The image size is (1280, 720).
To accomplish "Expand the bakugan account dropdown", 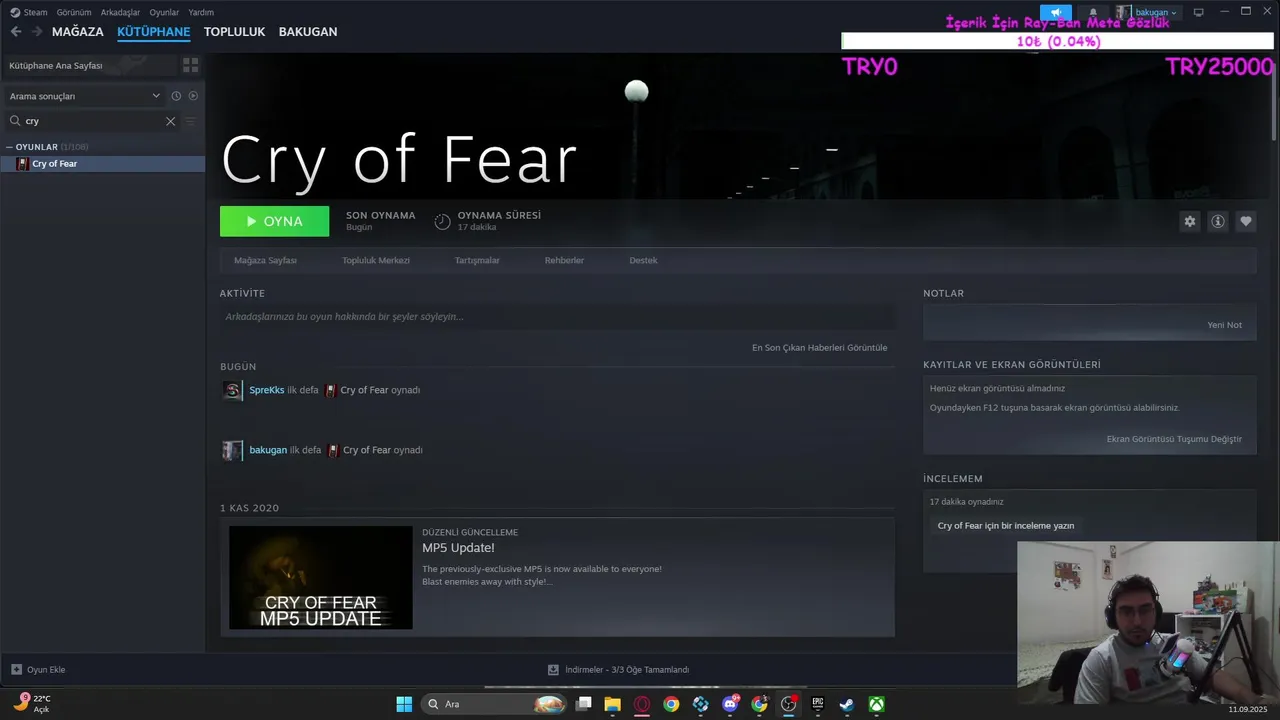I will coord(1147,12).
